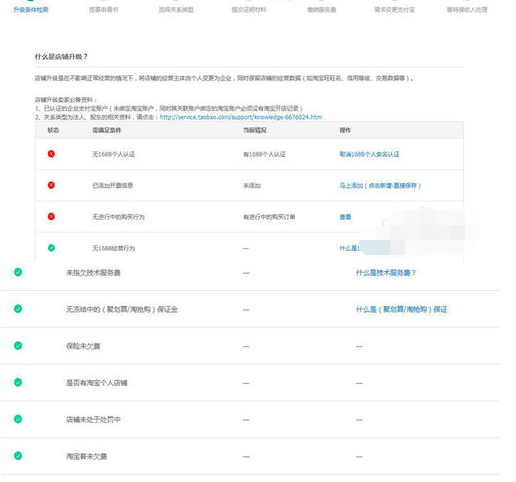Screen dimensions: 516x482
Task: Open the service.taobao.com knowledge link
Action: coord(241,117)
